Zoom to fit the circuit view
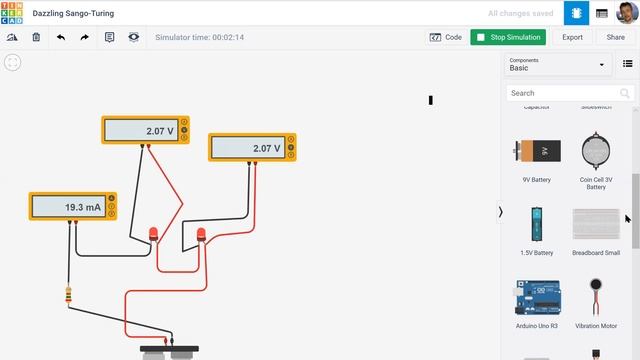This screenshot has height=360, width=640. 13,62
